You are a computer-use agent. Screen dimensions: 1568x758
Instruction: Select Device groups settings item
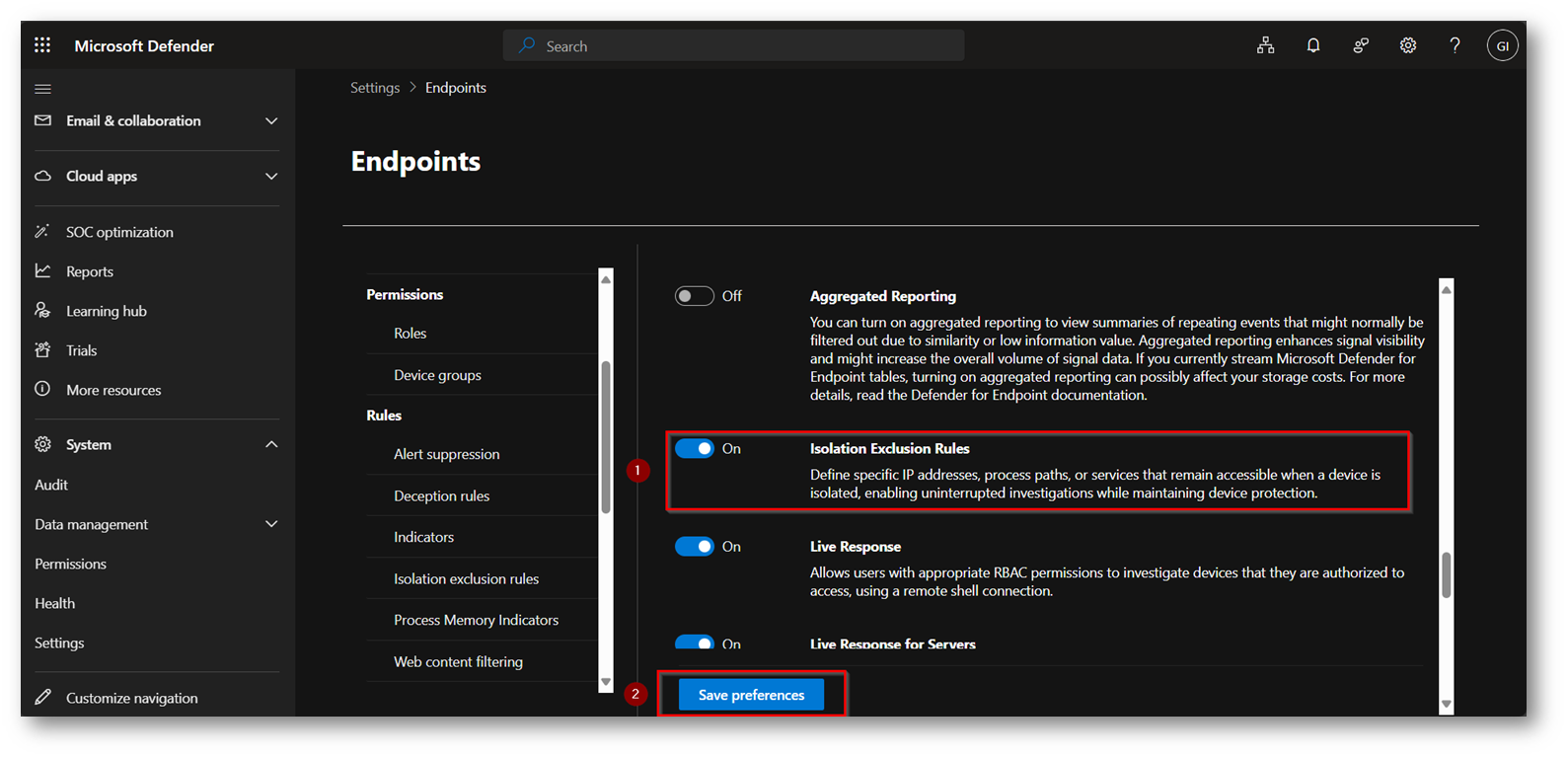coord(437,375)
